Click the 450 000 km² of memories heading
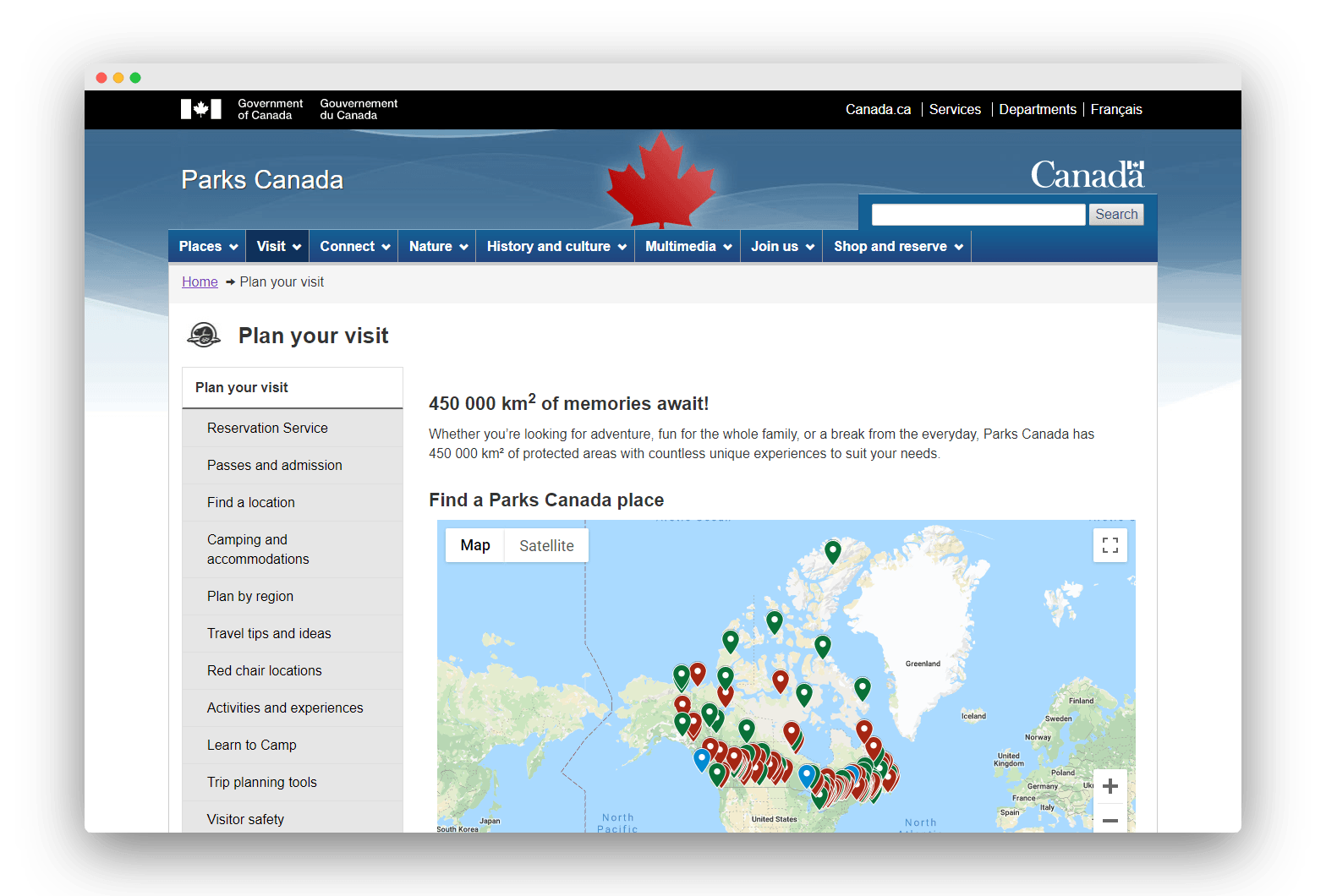The width and height of the screenshot is (1326, 896). pos(569,402)
